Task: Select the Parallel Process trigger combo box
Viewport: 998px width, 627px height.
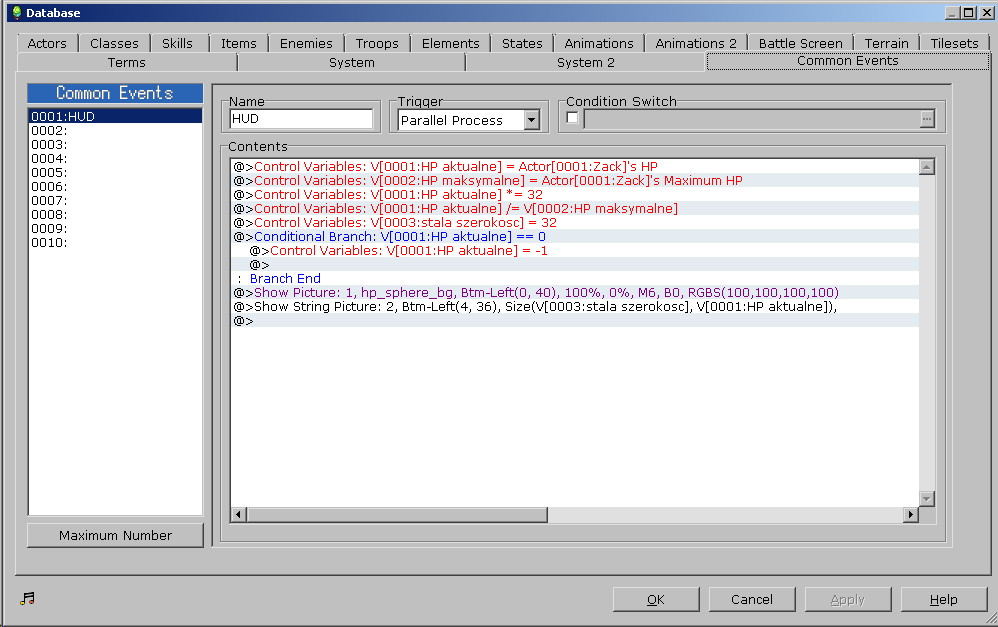Action: pyautogui.click(x=469, y=120)
